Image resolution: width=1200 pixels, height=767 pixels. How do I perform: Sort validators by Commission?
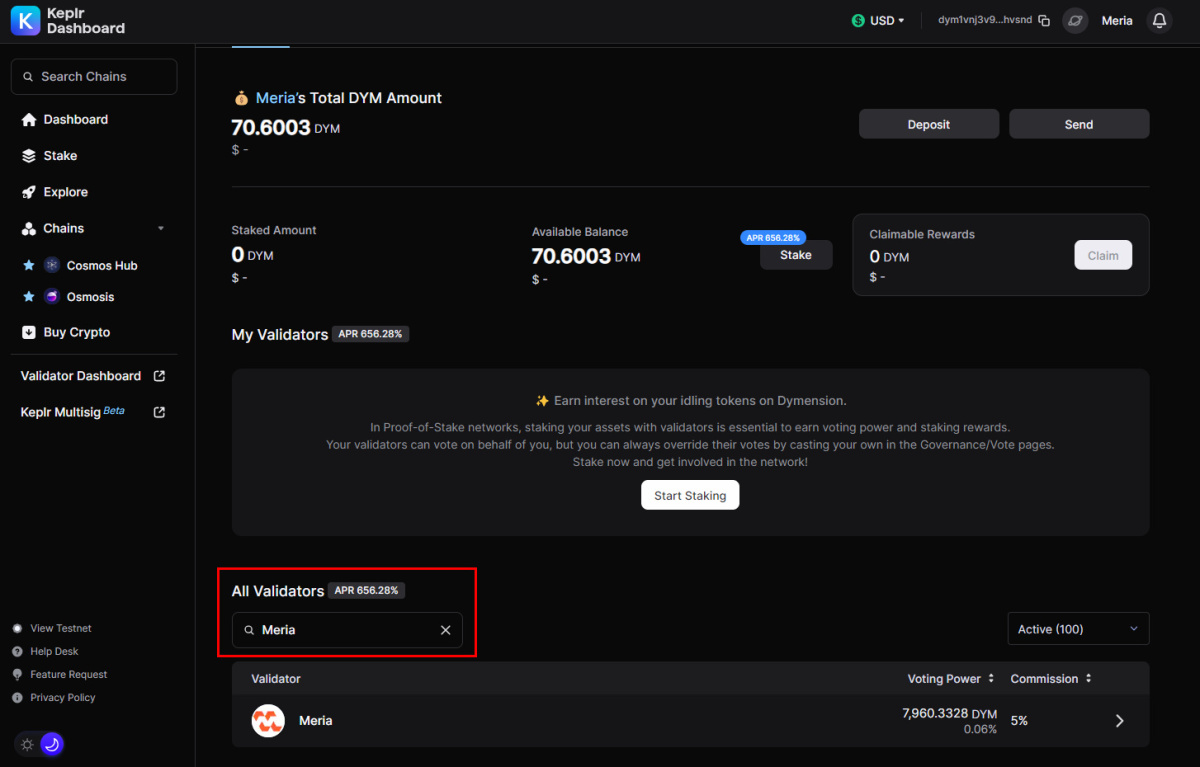(x=1051, y=679)
